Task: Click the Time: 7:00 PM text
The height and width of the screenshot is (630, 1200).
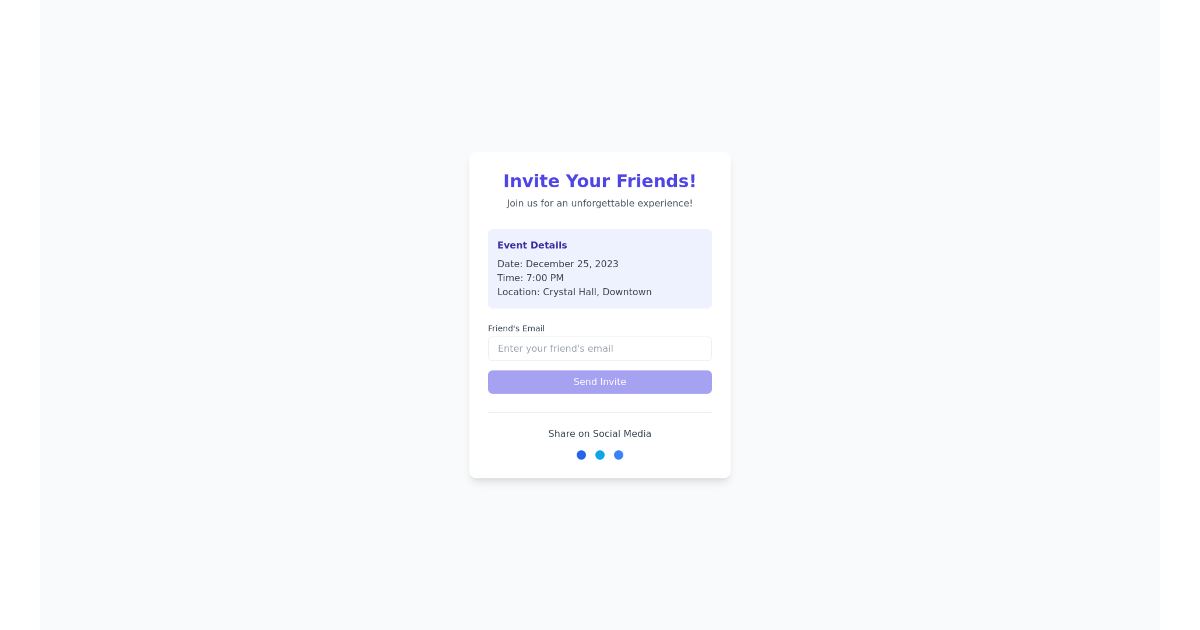Action: [528, 278]
